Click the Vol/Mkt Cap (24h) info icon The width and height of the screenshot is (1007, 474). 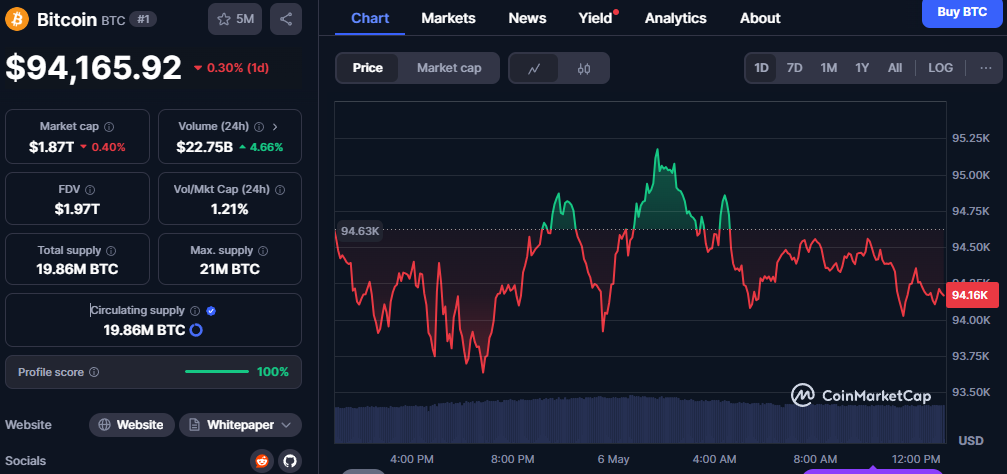tap(280, 190)
